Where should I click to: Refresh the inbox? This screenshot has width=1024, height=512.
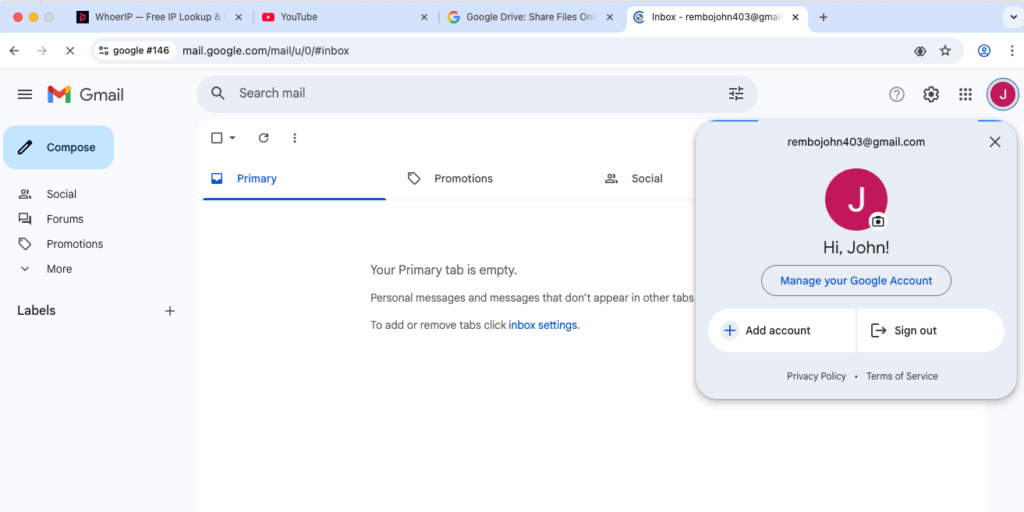point(263,138)
